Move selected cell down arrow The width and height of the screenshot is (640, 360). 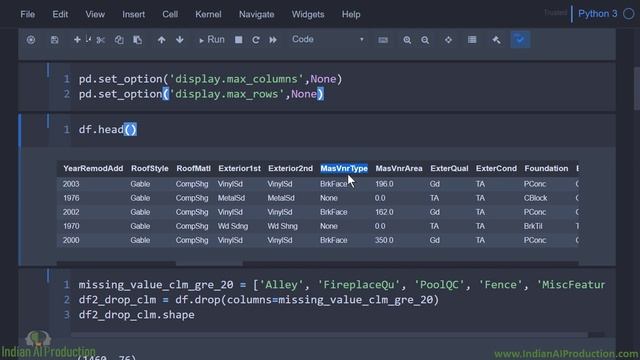tap(180, 40)
